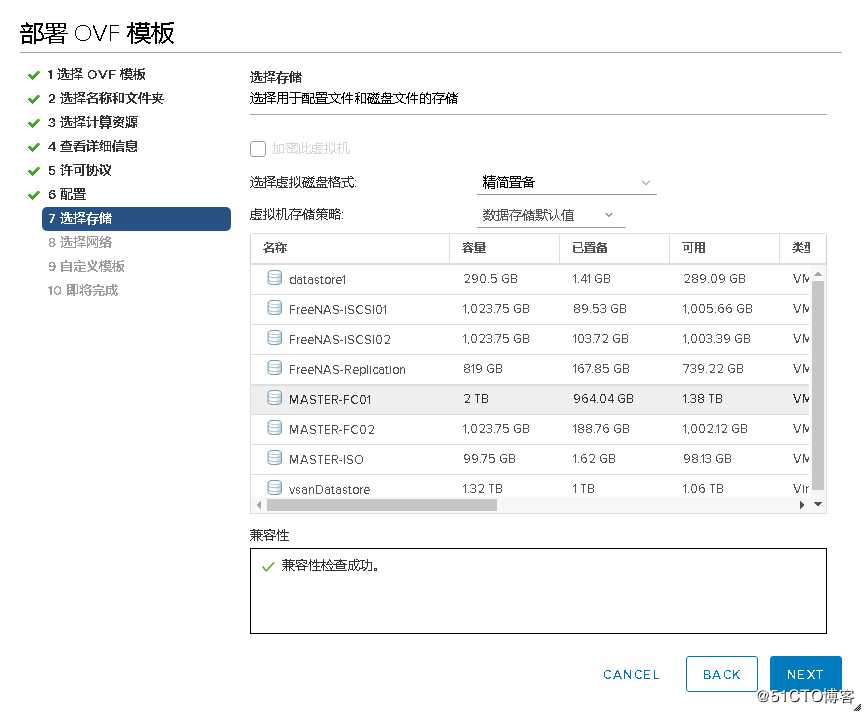
Task: Go to step 1 选择 OVF 模板
Action: (96, 74)
